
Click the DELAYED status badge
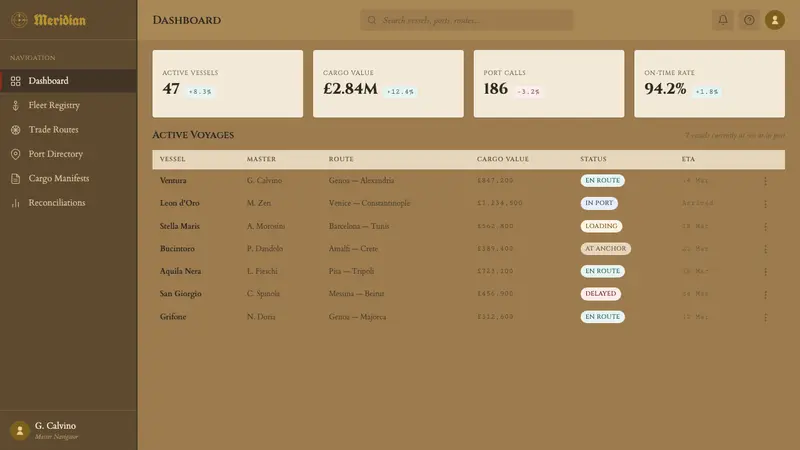[x=601, y=294]
